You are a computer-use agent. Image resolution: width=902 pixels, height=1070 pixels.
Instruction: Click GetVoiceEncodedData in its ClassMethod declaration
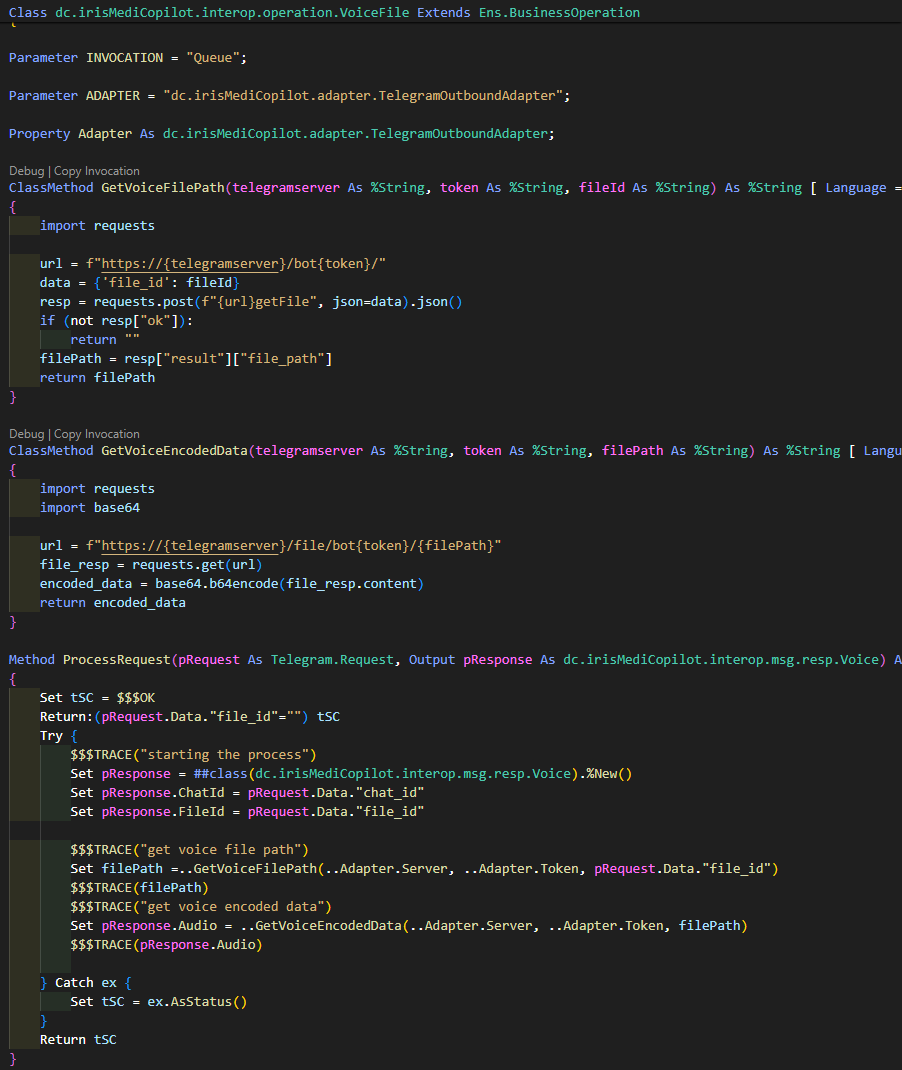point(175,451)
